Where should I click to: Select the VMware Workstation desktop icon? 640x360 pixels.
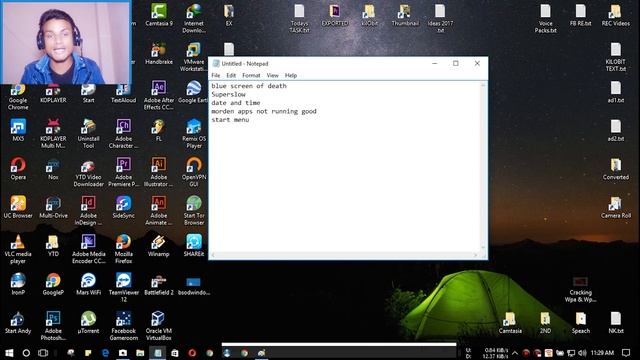[194, 57]
